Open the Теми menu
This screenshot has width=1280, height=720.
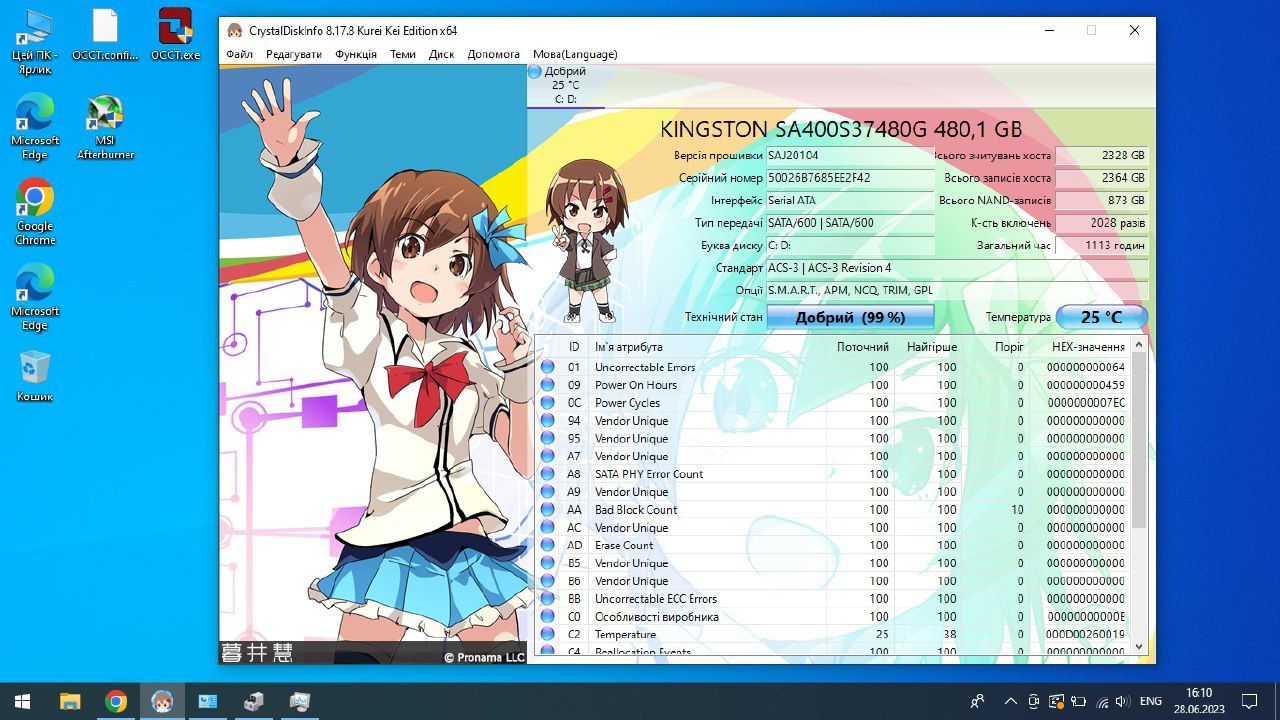pyautogui.click(x=403, y=54)
